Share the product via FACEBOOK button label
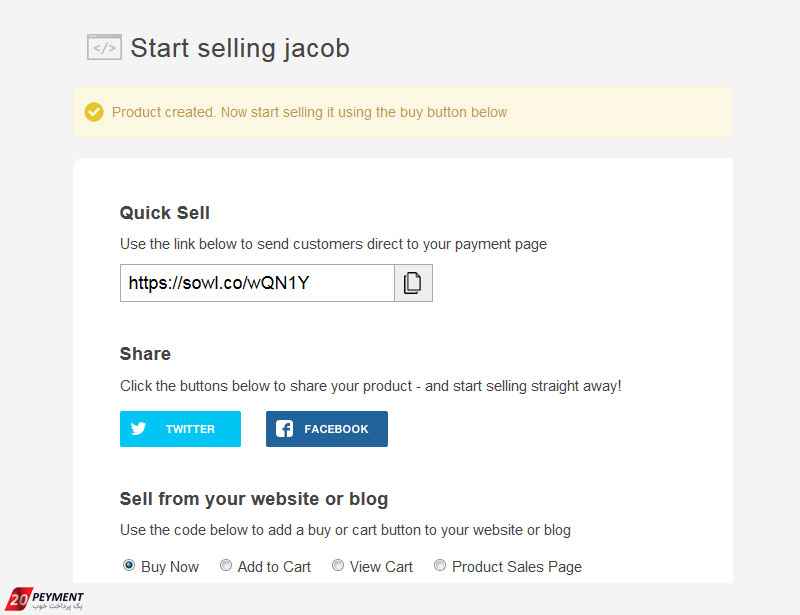 pyautogui.click(x=336, y=429)
